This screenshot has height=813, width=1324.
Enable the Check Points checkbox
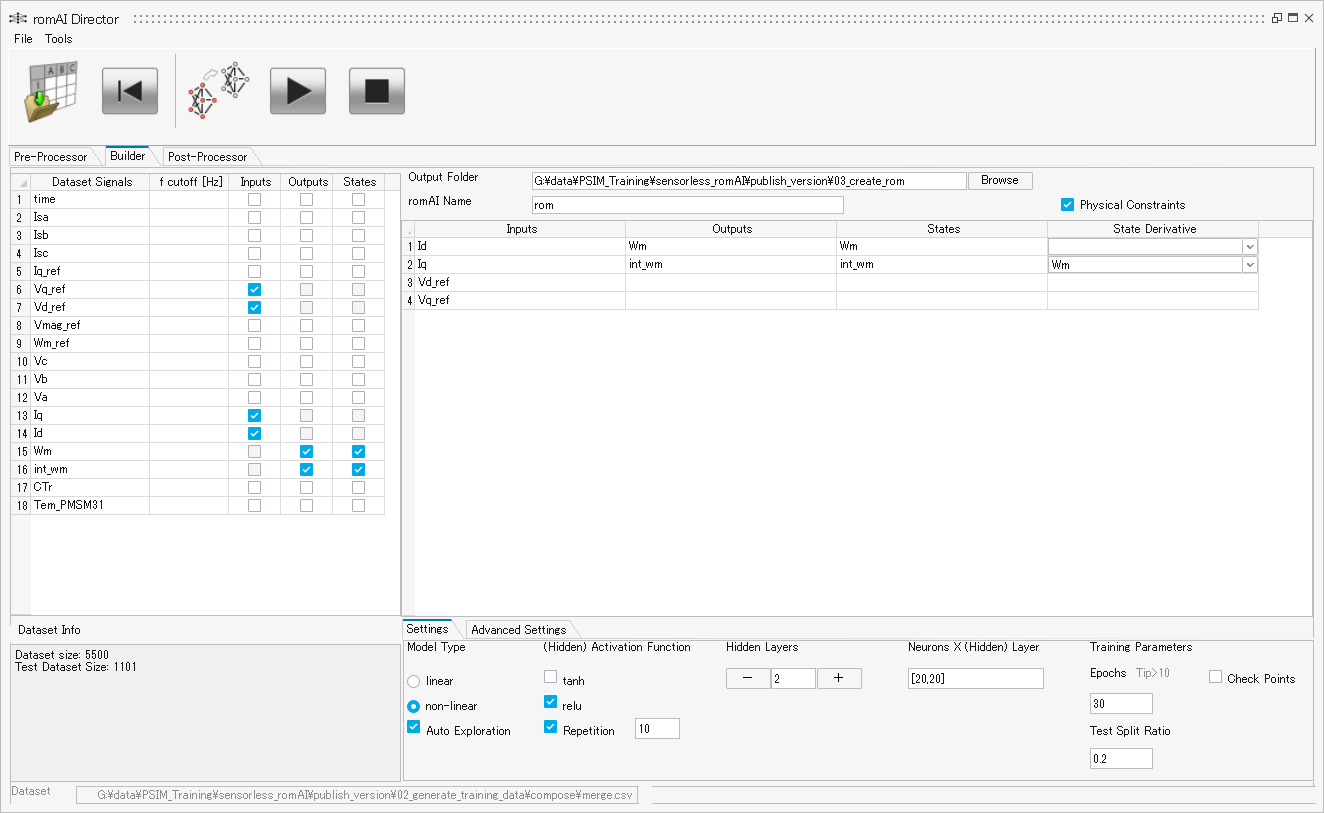pyautogui.click(x=1216, y=677)
